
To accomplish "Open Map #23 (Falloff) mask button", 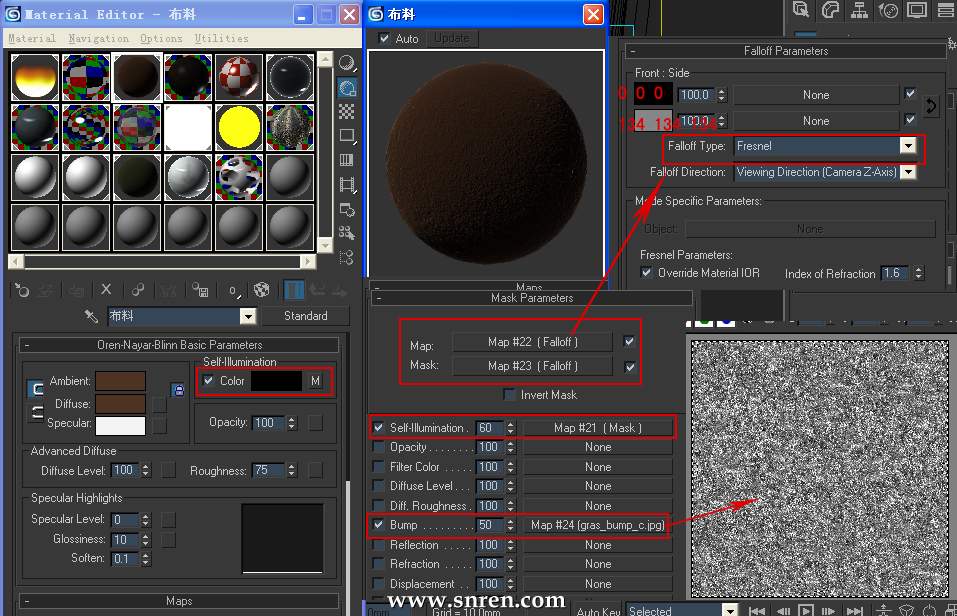I will 532,366.
